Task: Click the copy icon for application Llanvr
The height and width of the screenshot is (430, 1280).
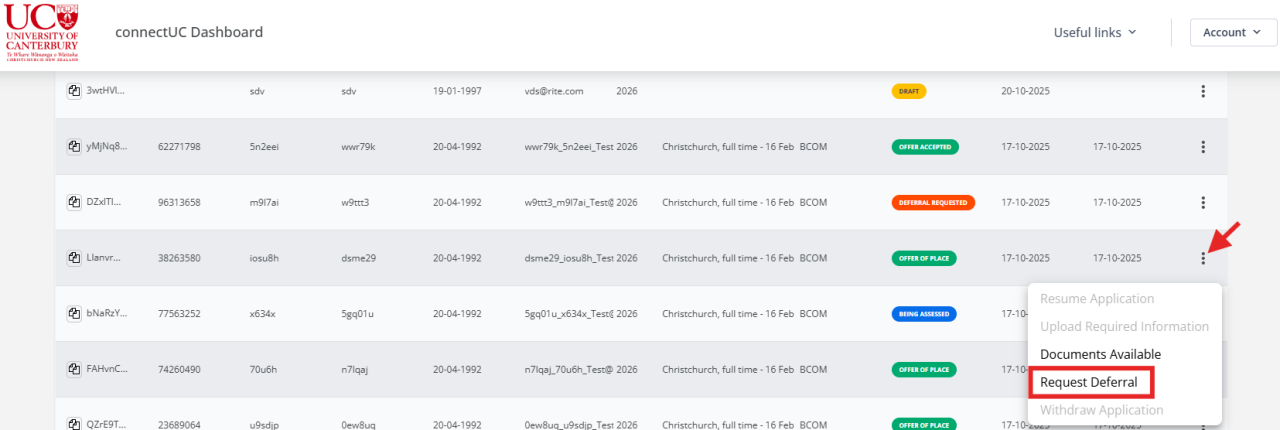Action: pos(74,258)
